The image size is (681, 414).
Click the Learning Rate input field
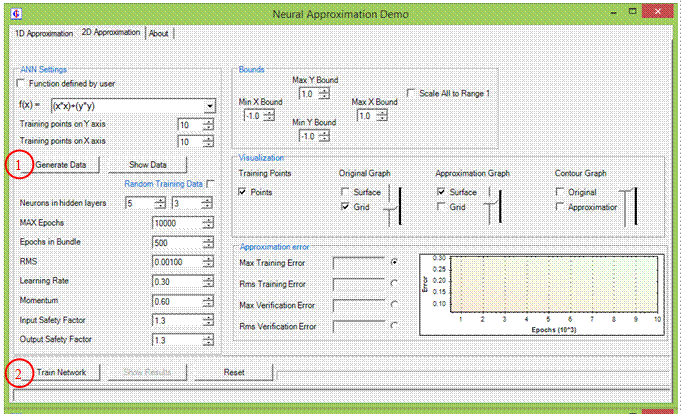(175, 281)
